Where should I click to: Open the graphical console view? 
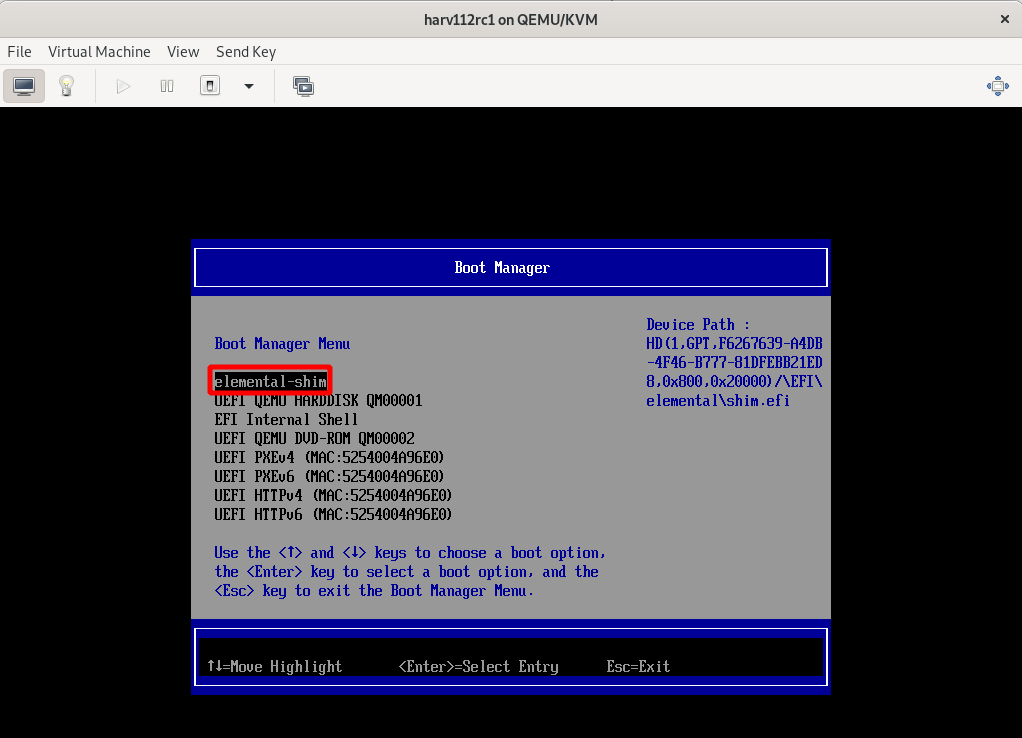click(23, 86)
